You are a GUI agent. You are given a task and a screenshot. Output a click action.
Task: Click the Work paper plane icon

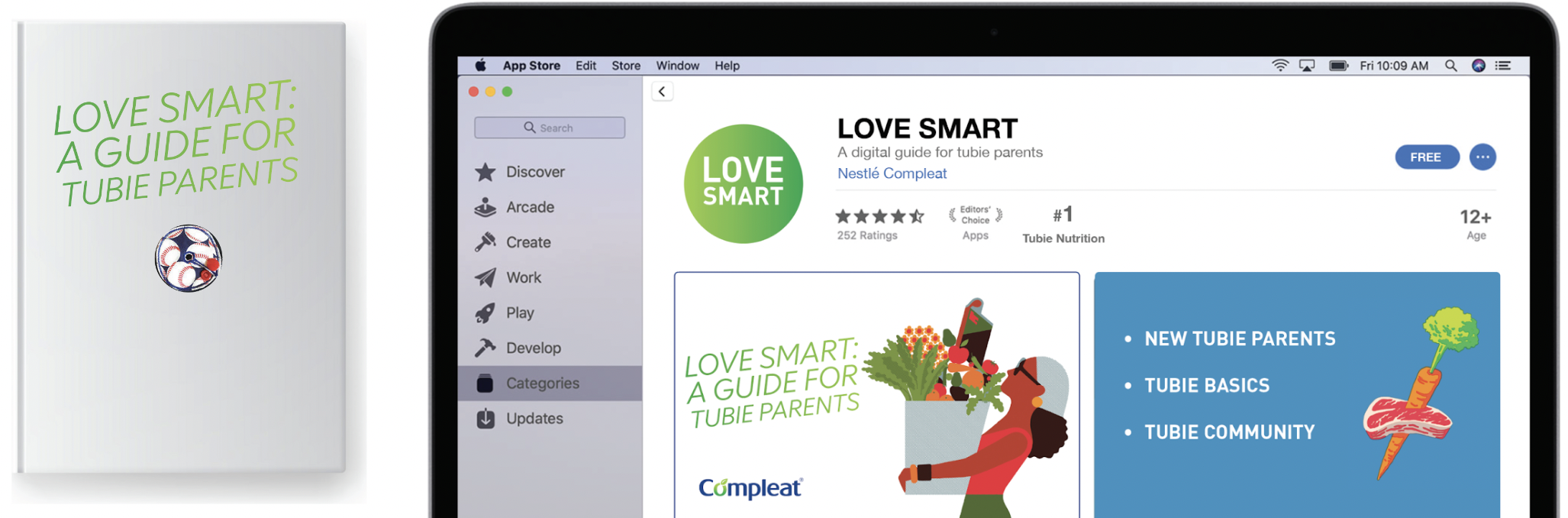(485, 277)
